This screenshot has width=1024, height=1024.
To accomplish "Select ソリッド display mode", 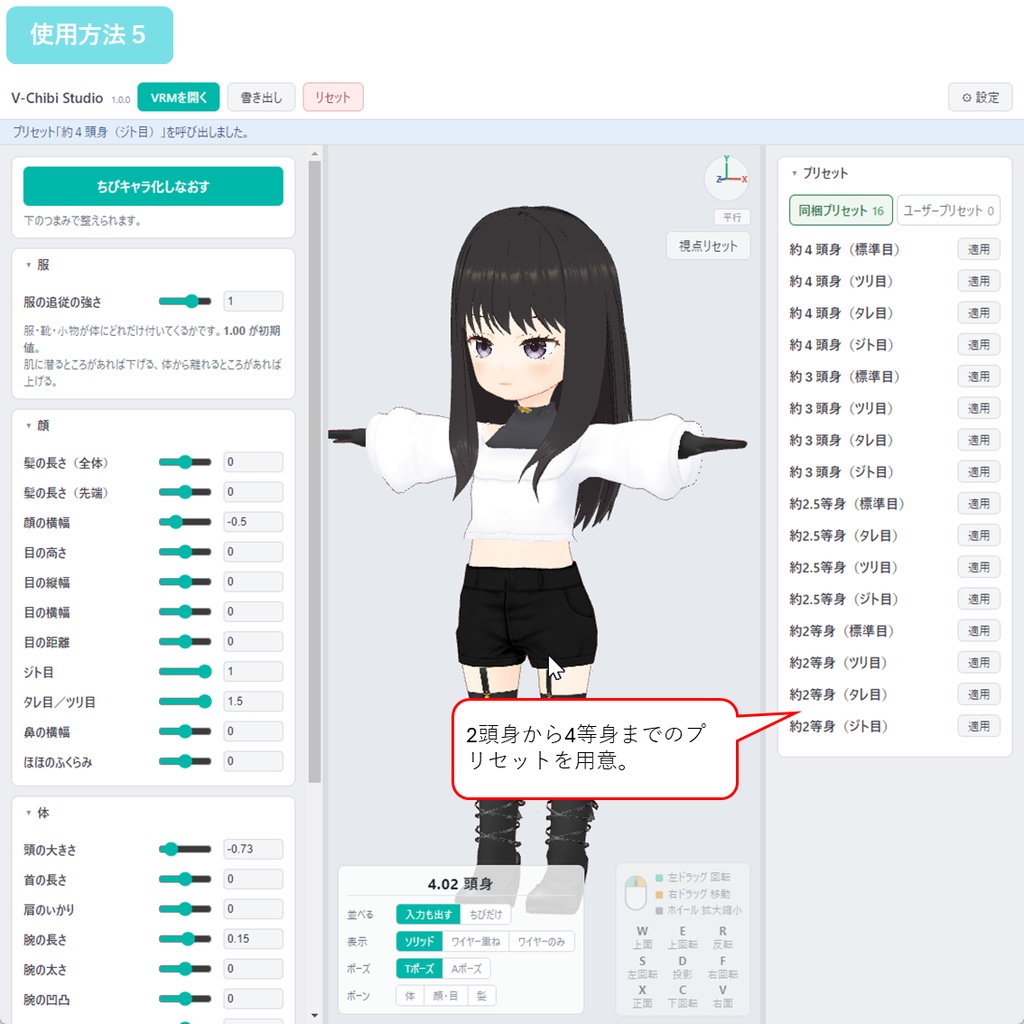I will click(x=419, y=941).
